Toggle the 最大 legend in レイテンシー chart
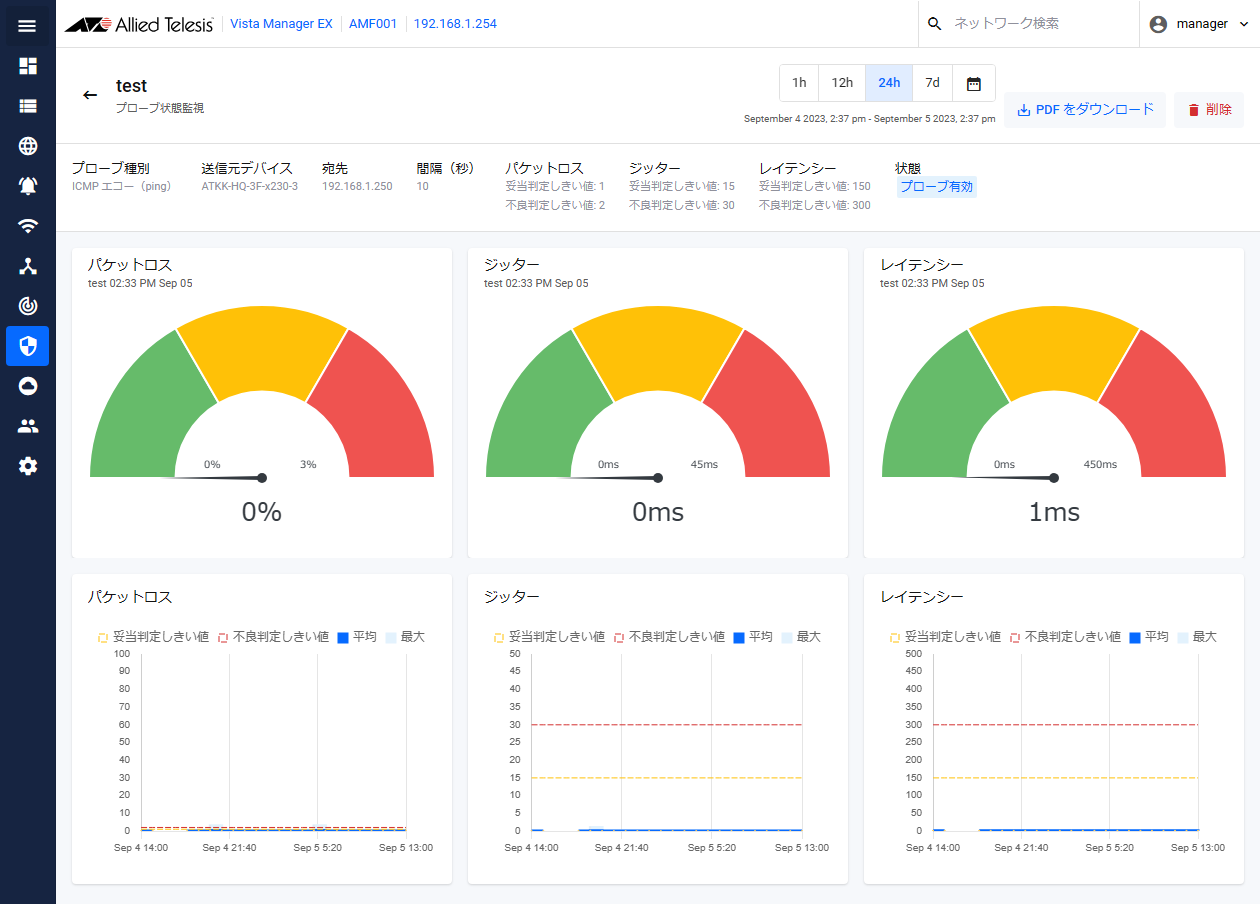 click(1197, 637)
